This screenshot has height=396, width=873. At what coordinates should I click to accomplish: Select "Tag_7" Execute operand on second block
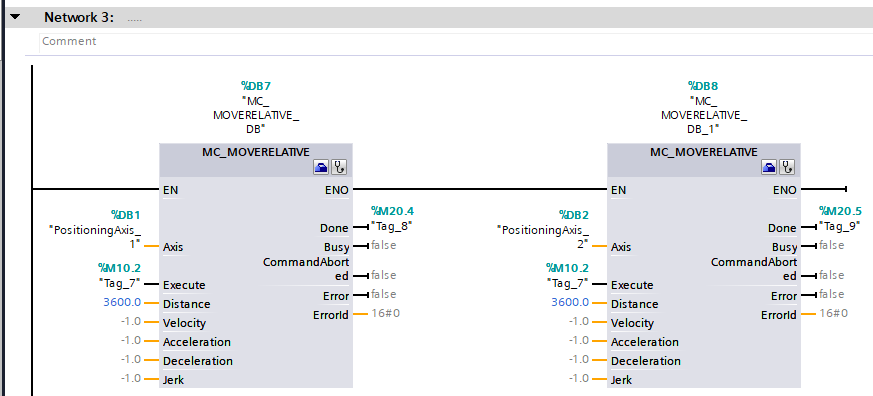pos(567,282)
